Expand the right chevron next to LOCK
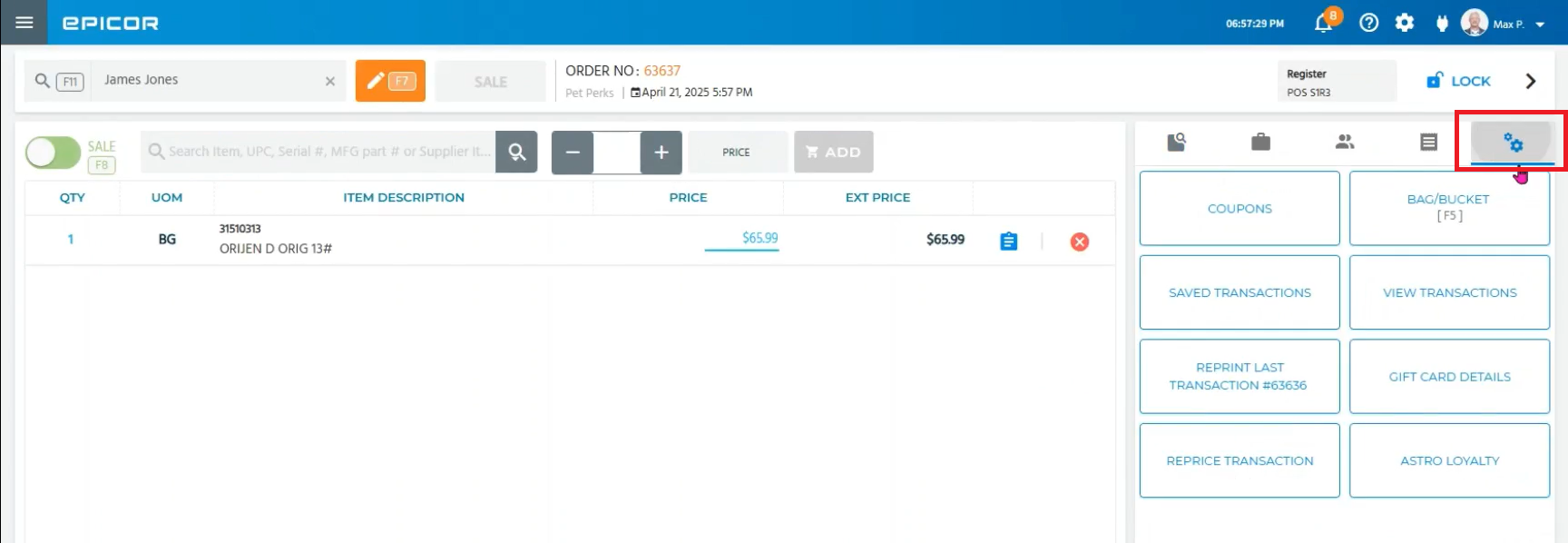1568x543 pixels. point(1530,82)
